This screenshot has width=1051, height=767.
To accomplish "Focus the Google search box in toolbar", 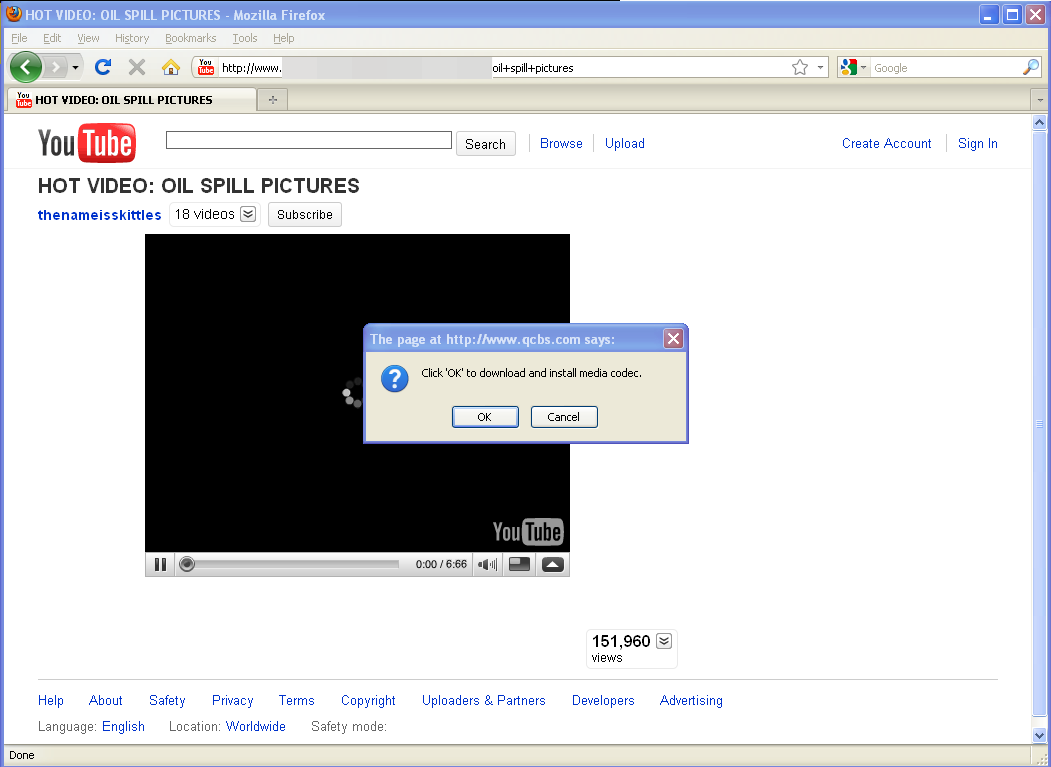I will coord(945,68).
